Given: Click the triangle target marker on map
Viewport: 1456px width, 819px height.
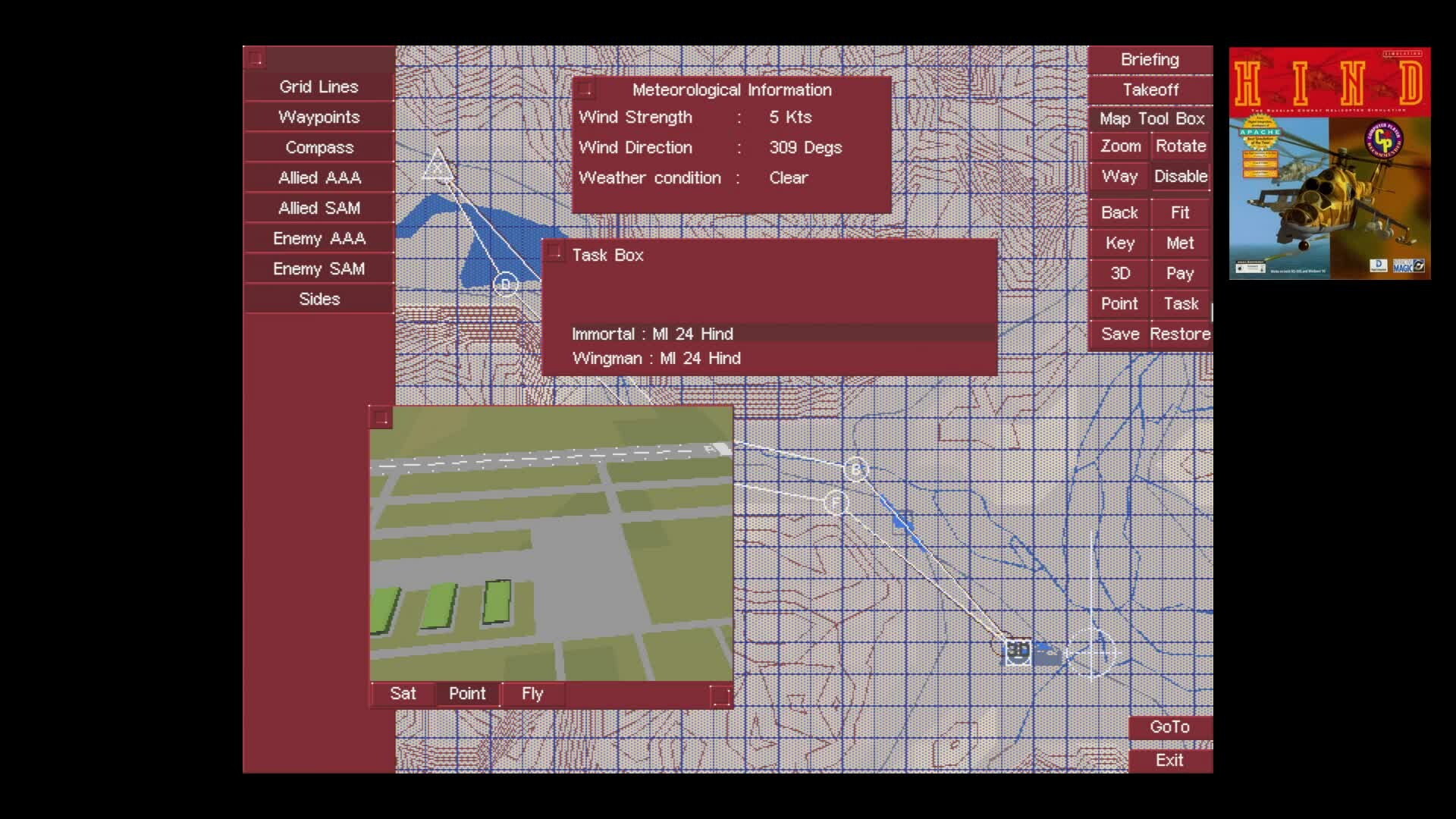Looking at the screenshot, I should click(x=438, y=166).
